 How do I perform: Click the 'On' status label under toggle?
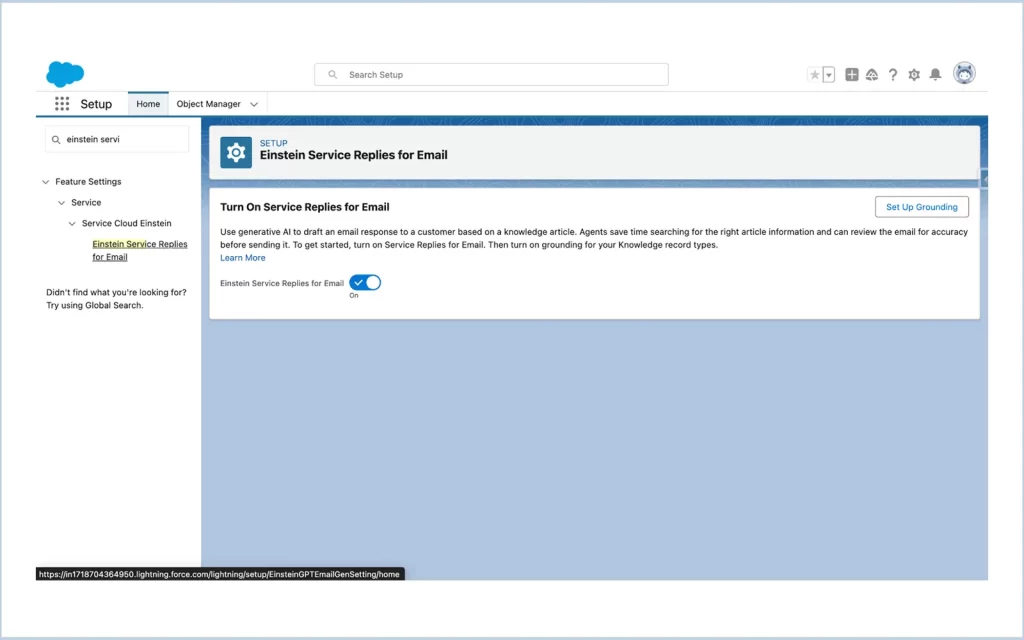(x=353, y=296)
